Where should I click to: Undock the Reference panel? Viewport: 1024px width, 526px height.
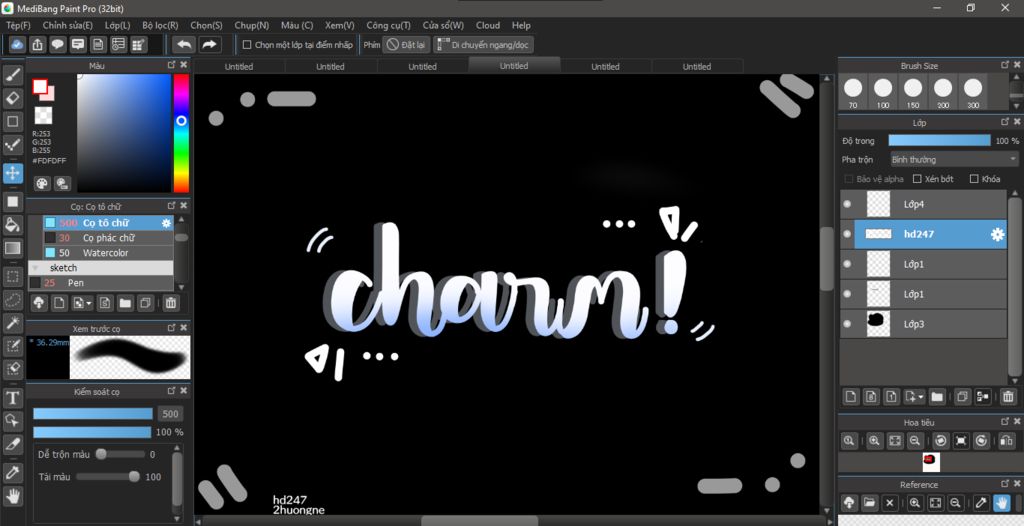tap(1005, 484)
